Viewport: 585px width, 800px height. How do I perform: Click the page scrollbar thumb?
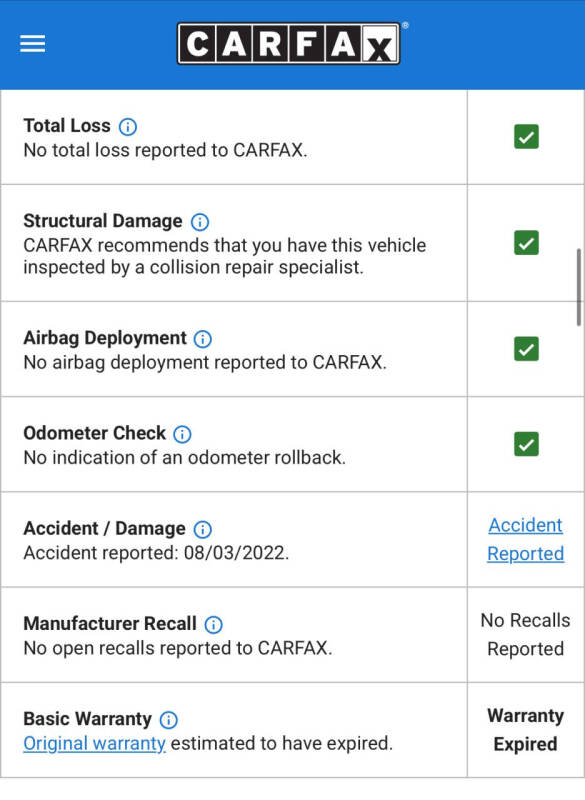click(578, 287)
